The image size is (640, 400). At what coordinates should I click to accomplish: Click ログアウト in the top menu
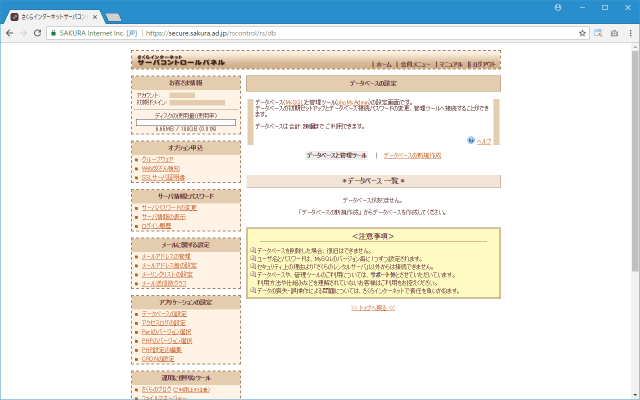[484, 64]
